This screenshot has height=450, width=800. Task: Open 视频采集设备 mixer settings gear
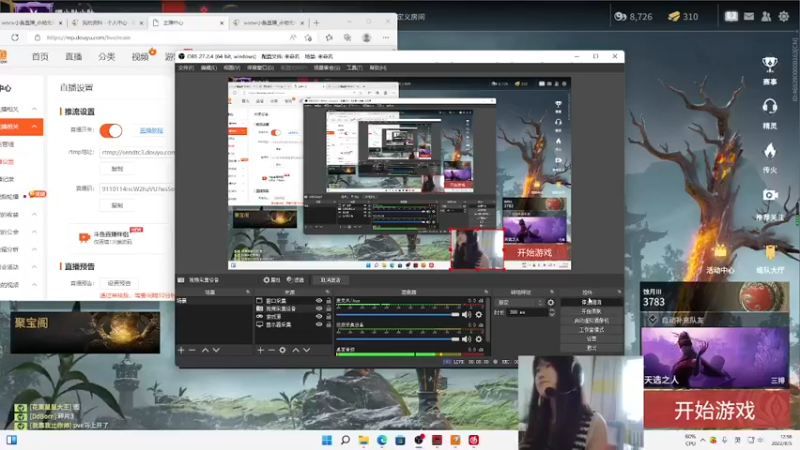coord(479,339)
